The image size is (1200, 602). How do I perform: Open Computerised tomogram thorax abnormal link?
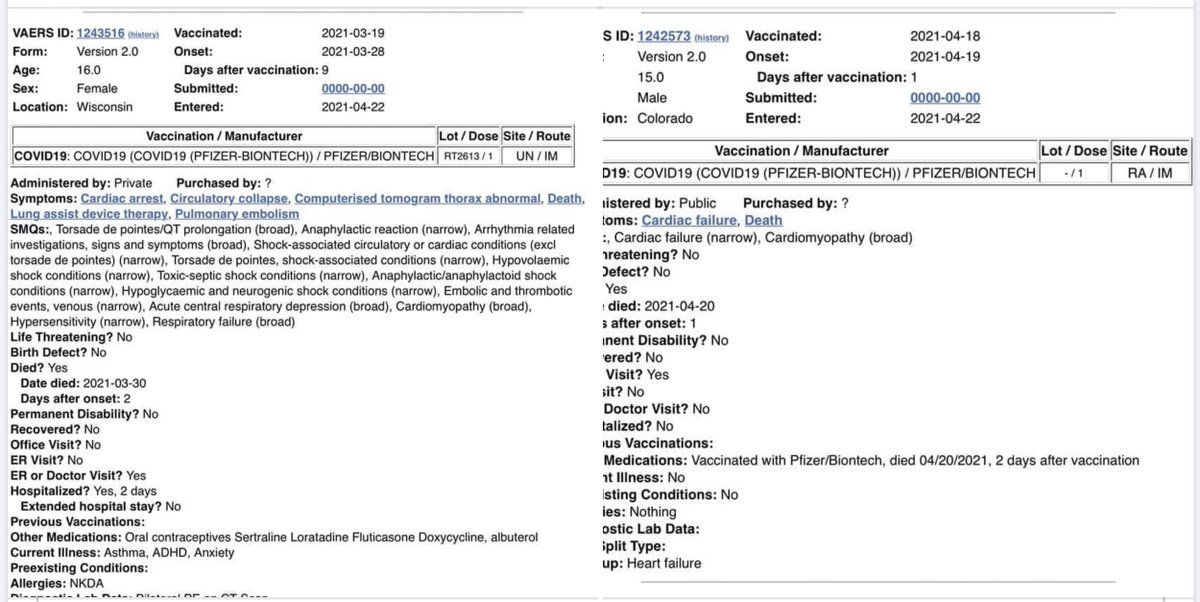[418, 199]
